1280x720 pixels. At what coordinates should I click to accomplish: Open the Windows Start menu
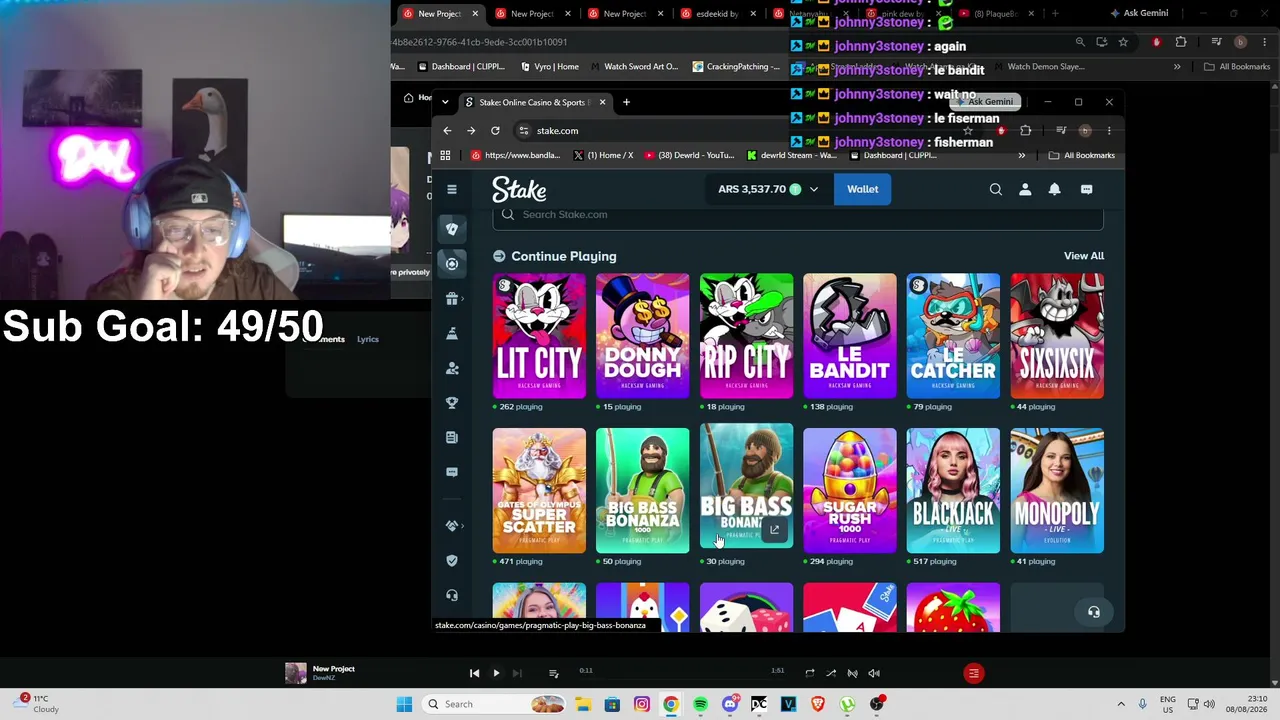coord(404,704)
